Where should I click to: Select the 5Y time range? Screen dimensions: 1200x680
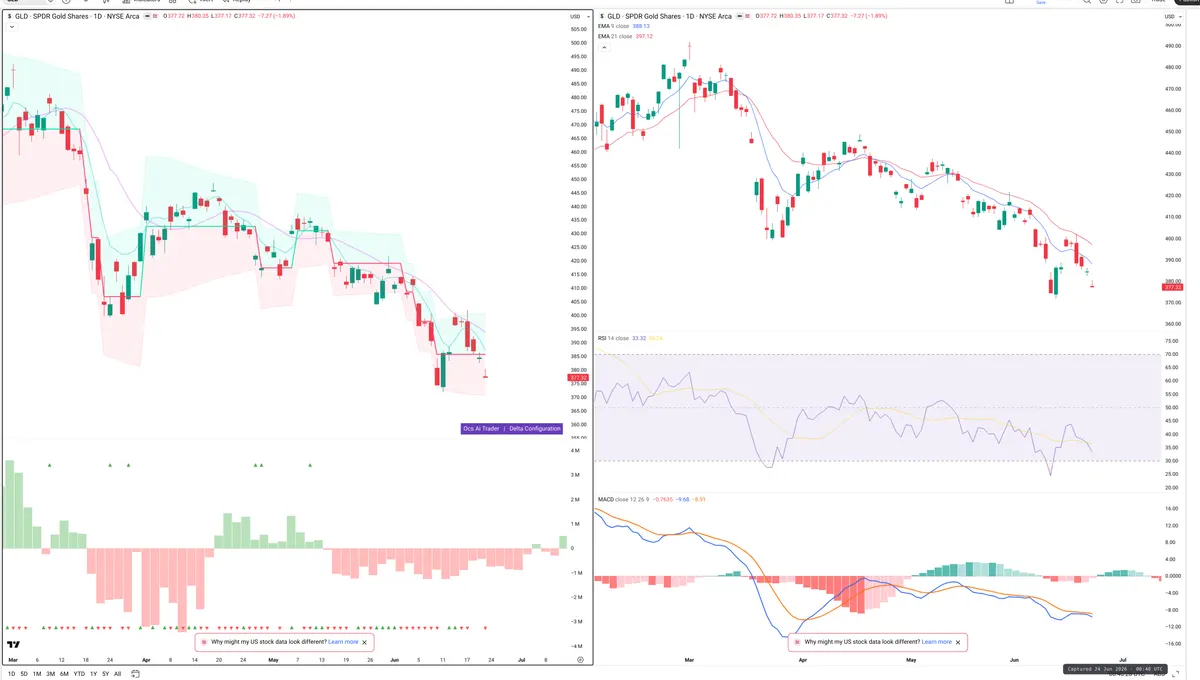pyautogui.click(x=105, y=674)
